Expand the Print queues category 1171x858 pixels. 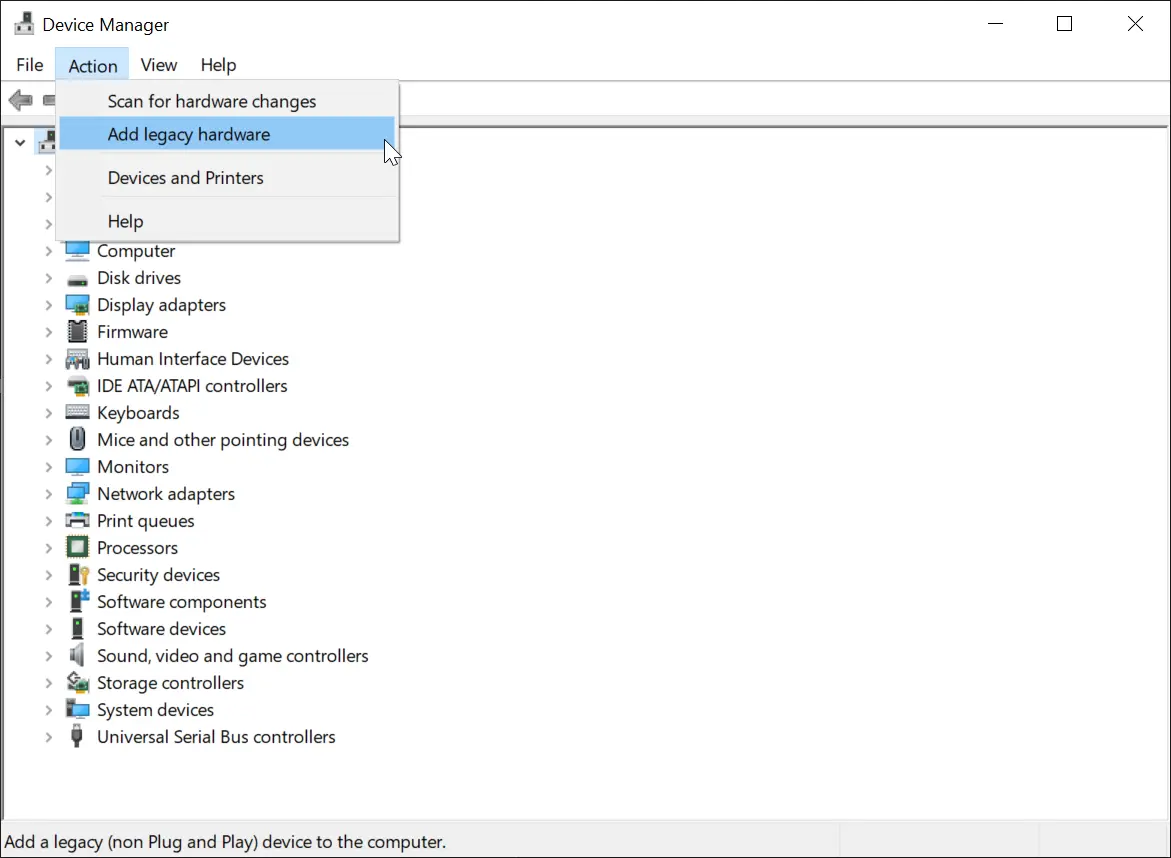pos(49,520)
